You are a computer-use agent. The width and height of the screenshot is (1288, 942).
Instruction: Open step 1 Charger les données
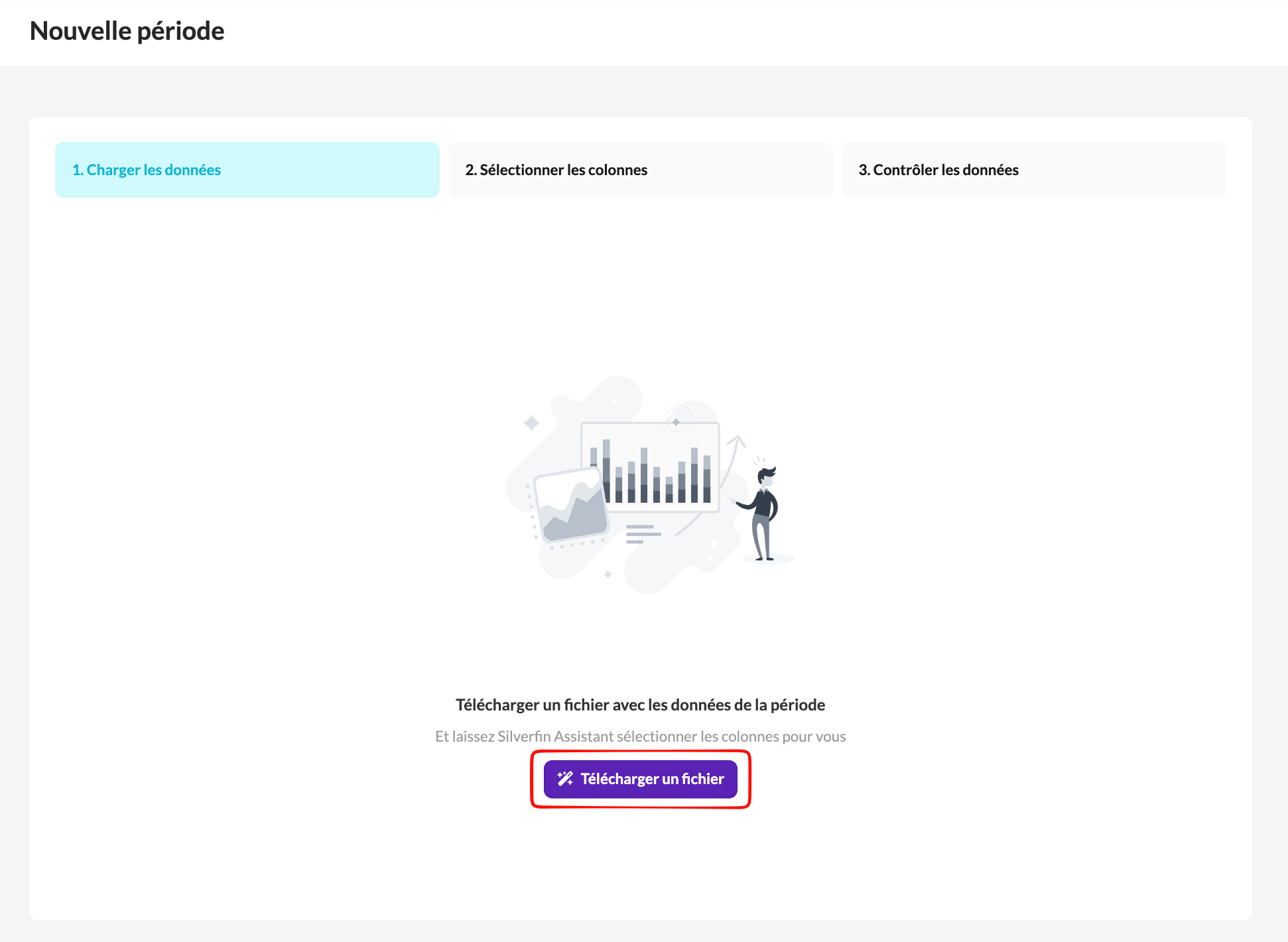247,170
